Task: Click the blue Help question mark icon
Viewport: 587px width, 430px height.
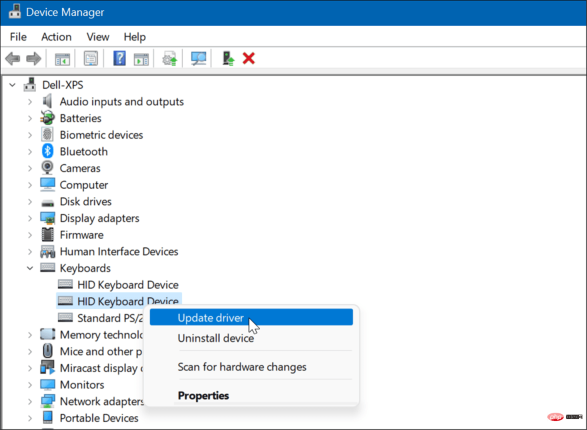Action: (119, 58)
